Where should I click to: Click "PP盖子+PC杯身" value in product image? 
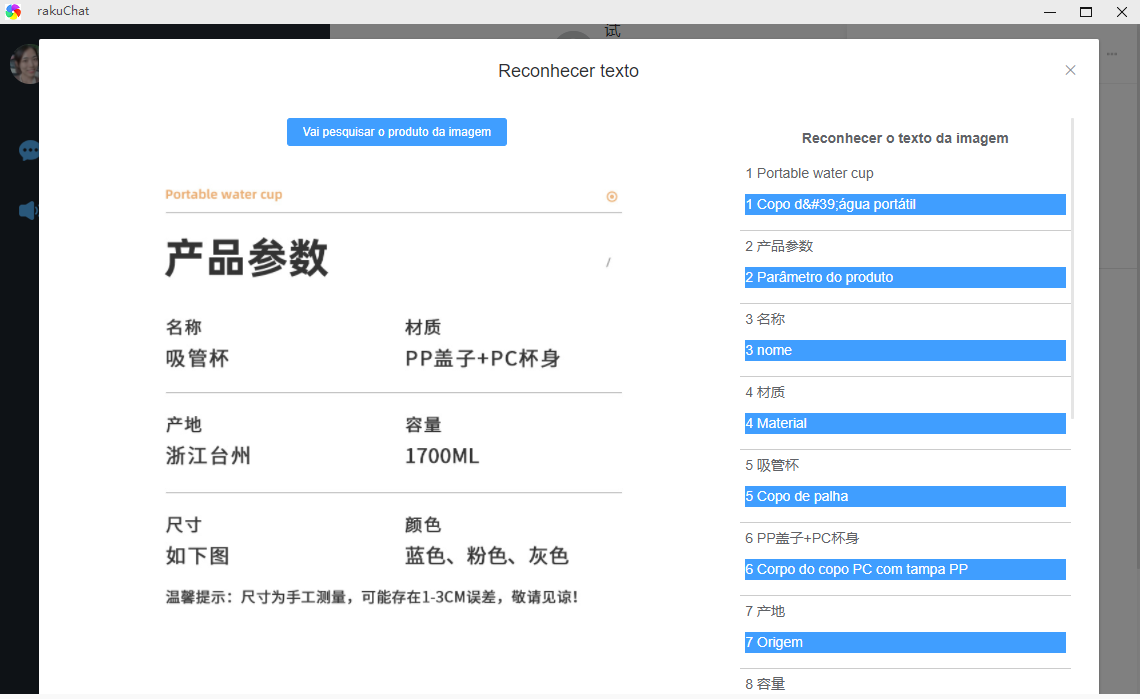coord(483,359)
